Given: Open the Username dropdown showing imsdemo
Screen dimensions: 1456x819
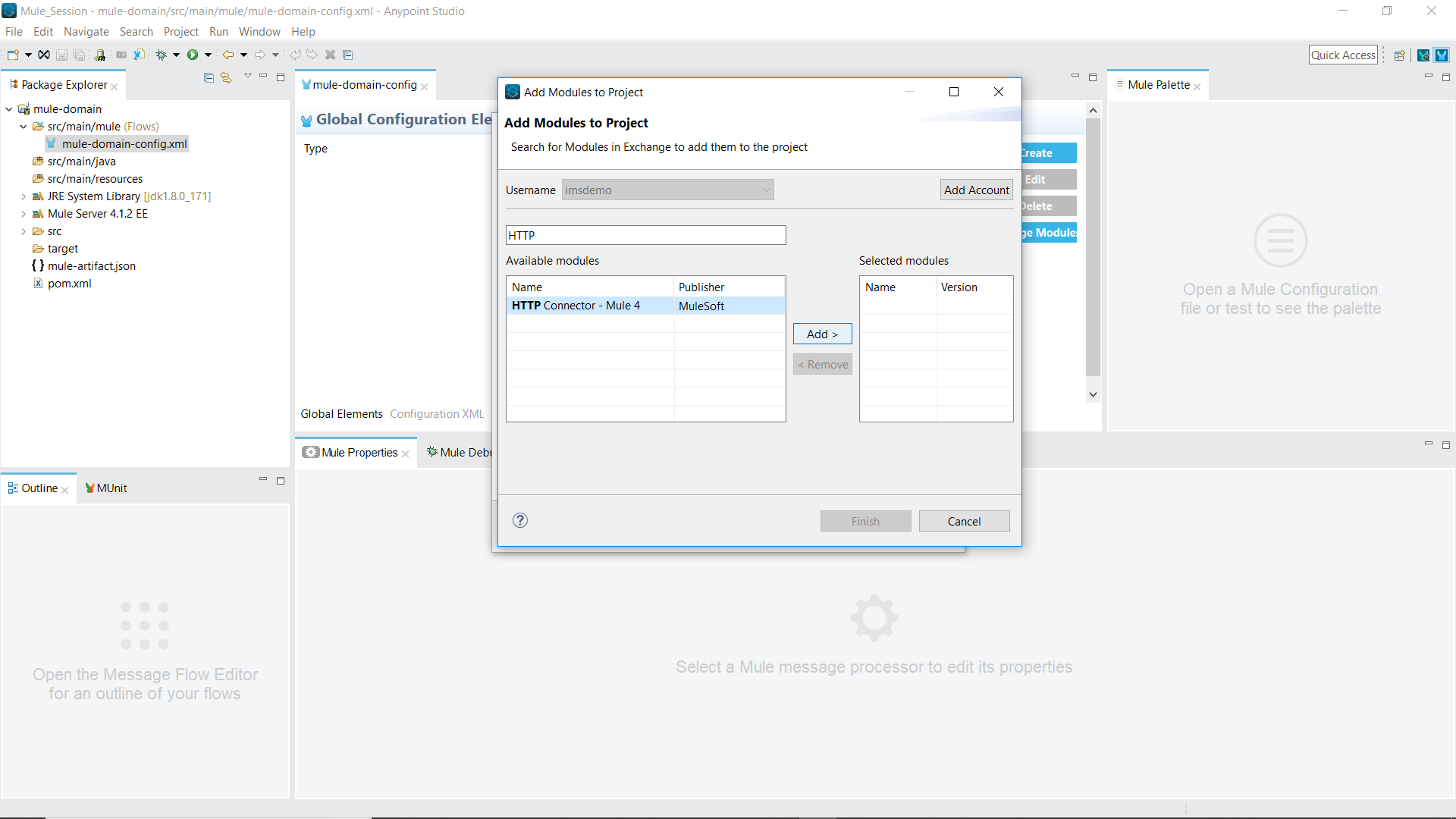Looking at the screenshot, I should tap(667, 190).
